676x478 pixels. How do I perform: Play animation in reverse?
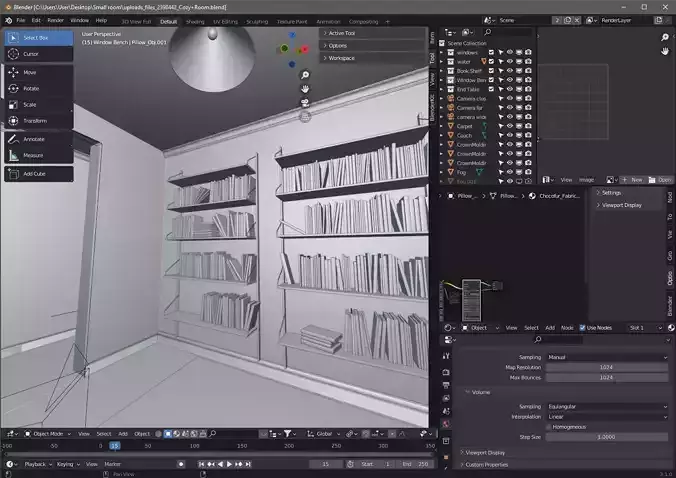(x=220, y=464)
